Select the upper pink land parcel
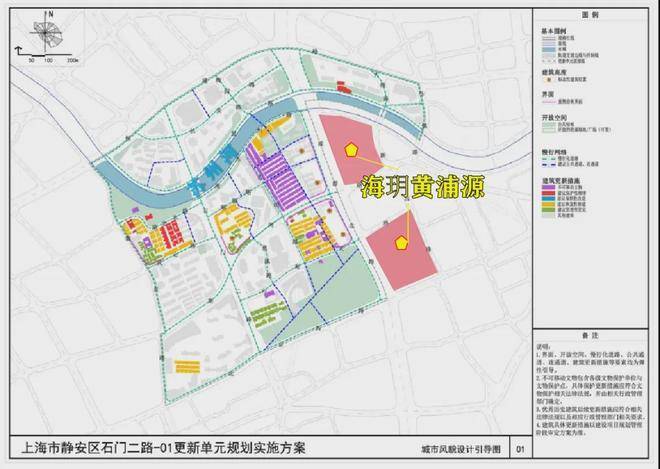Image resolution: width=660 pixels, height=469 pixels. pos(349,148)
